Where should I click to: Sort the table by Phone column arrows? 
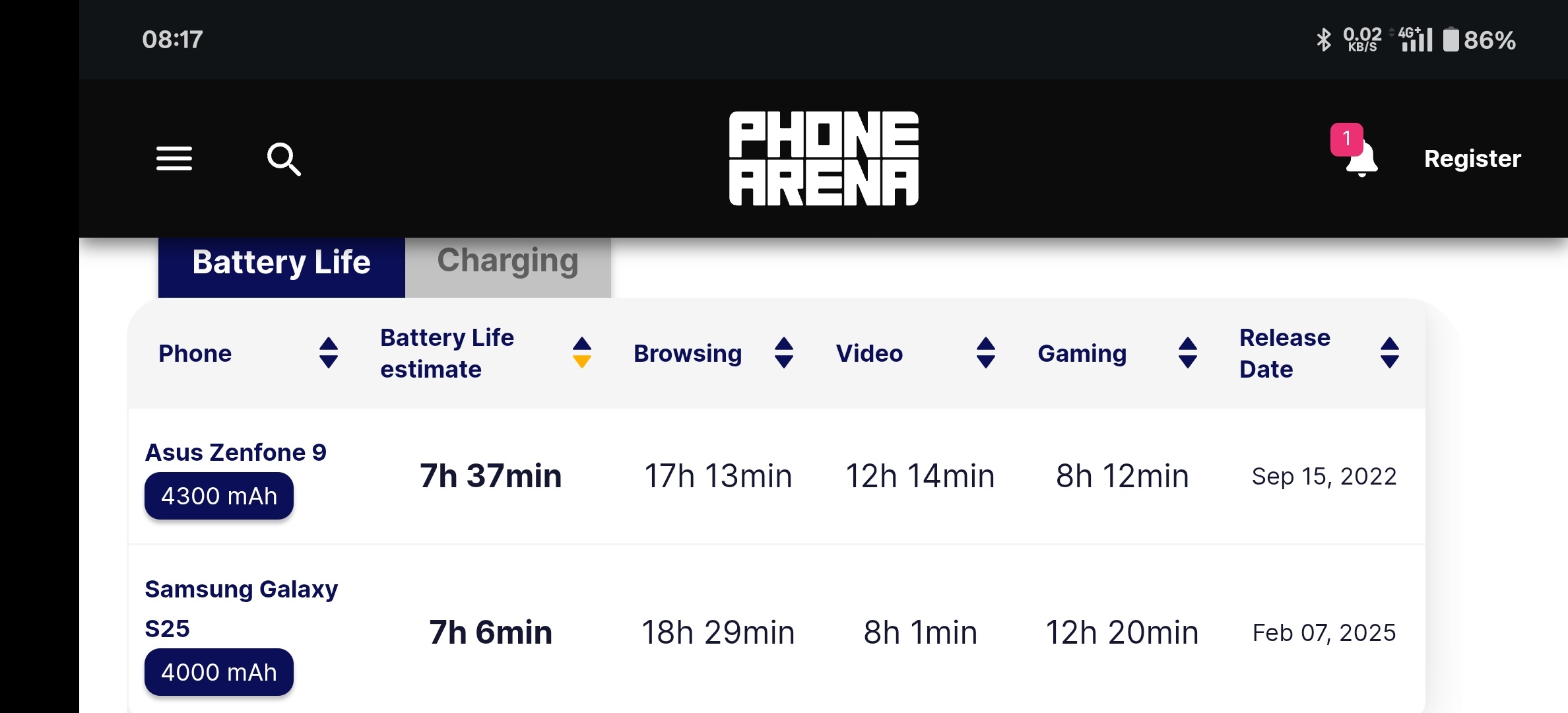pos(328,353)
